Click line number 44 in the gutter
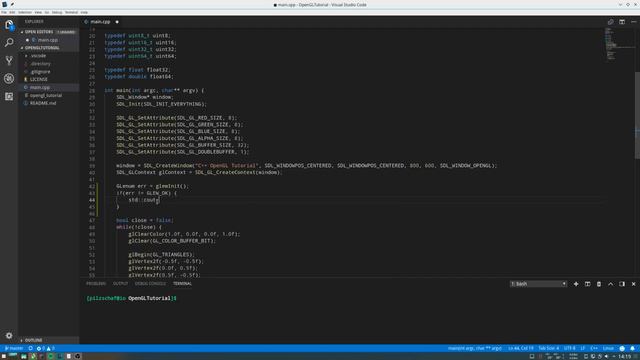Image resolution: width=640 pixels, height=360 pixels. [x=92, y=200]
